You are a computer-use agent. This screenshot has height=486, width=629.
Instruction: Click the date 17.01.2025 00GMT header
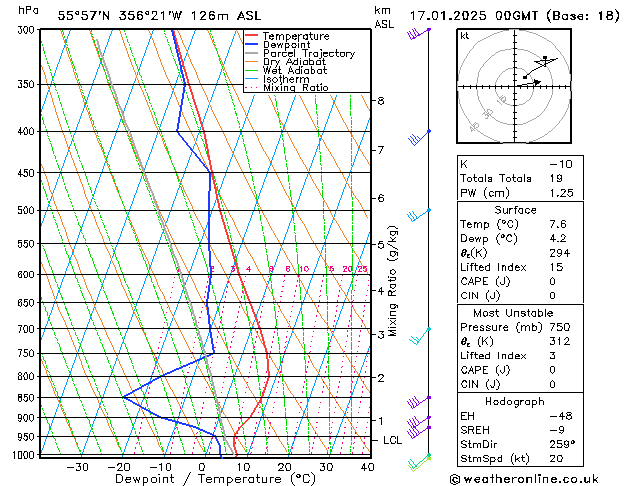click(474, 16)
